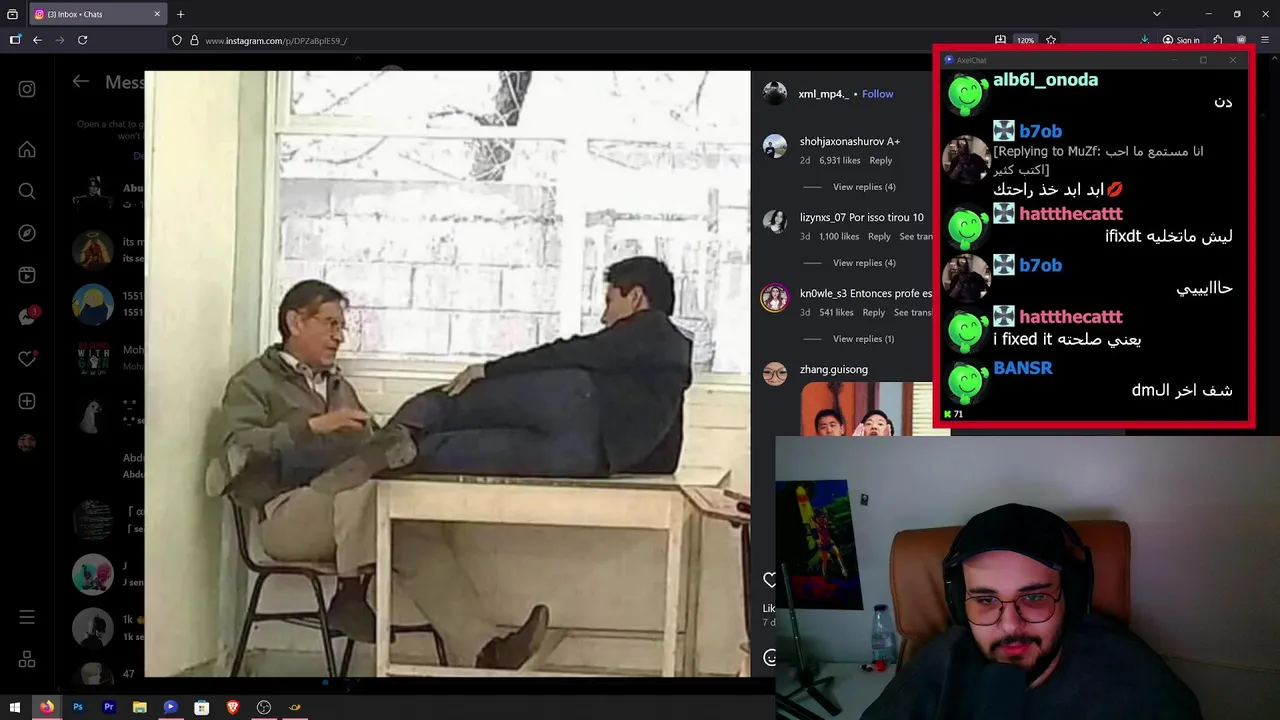Open the 120% zoom level indicator
Viewport: 1280px width, 720px height.
[x=1026, y=40]
